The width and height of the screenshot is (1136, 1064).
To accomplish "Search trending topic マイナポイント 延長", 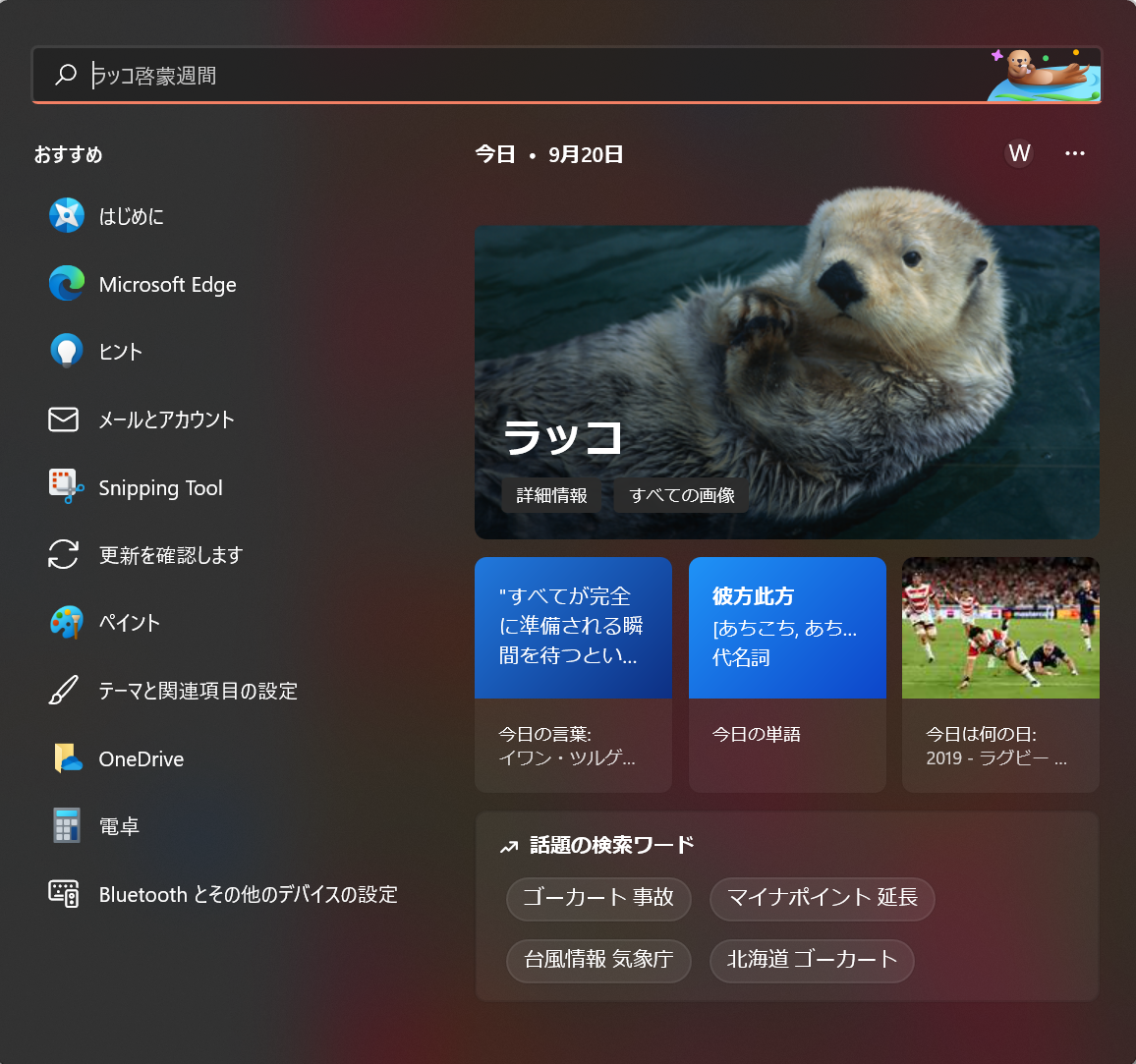I will coord(823,899).
